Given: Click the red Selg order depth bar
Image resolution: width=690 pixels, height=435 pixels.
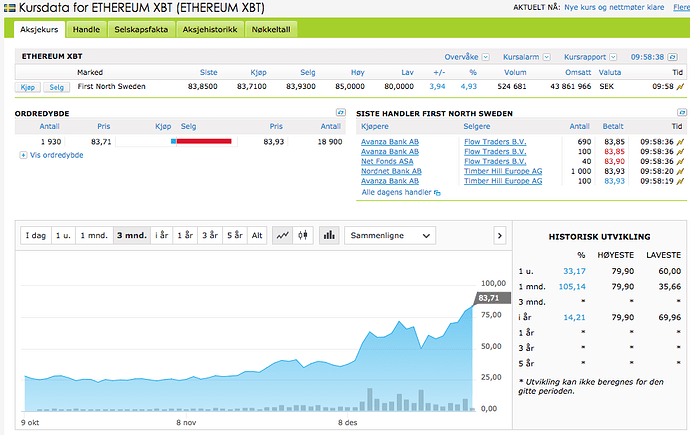Looking at the screenshot, I should pos(204,142).
